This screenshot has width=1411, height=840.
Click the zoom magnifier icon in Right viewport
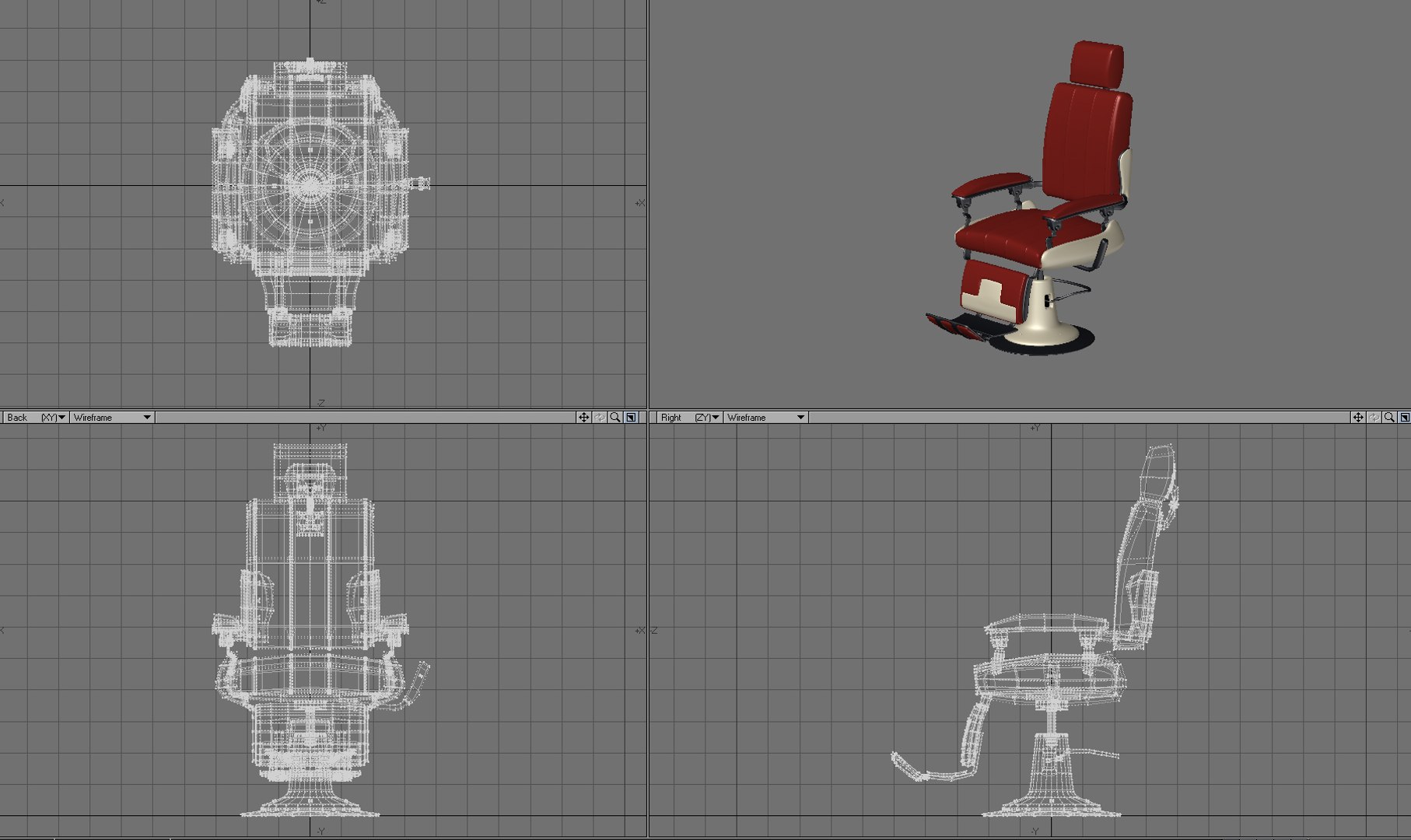pyautogui.click(x=1389, y=418)
